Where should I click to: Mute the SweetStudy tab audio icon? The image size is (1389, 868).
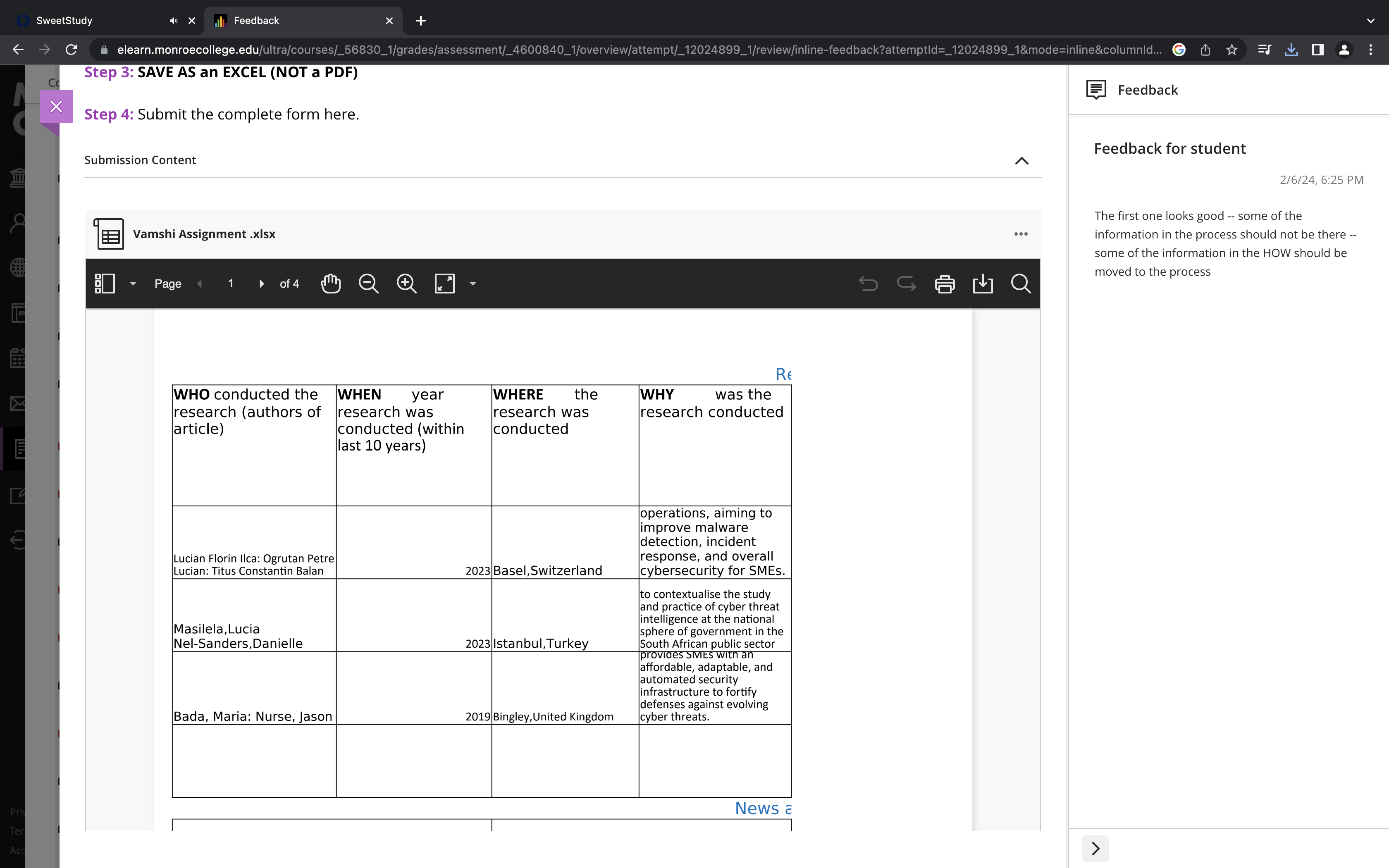tap(173, 21)
